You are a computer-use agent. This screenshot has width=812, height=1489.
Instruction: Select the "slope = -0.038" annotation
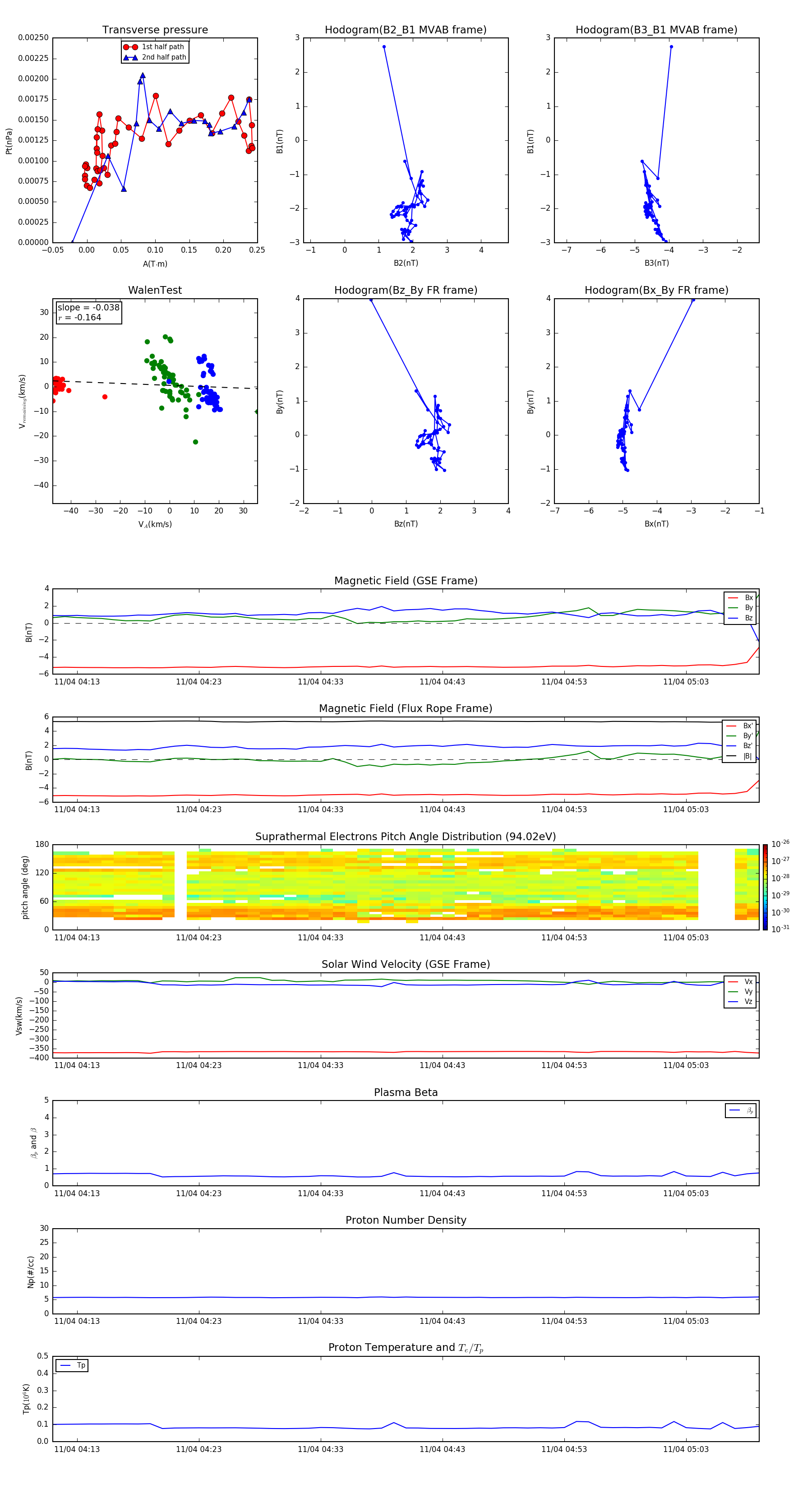(x=88, y=308)
